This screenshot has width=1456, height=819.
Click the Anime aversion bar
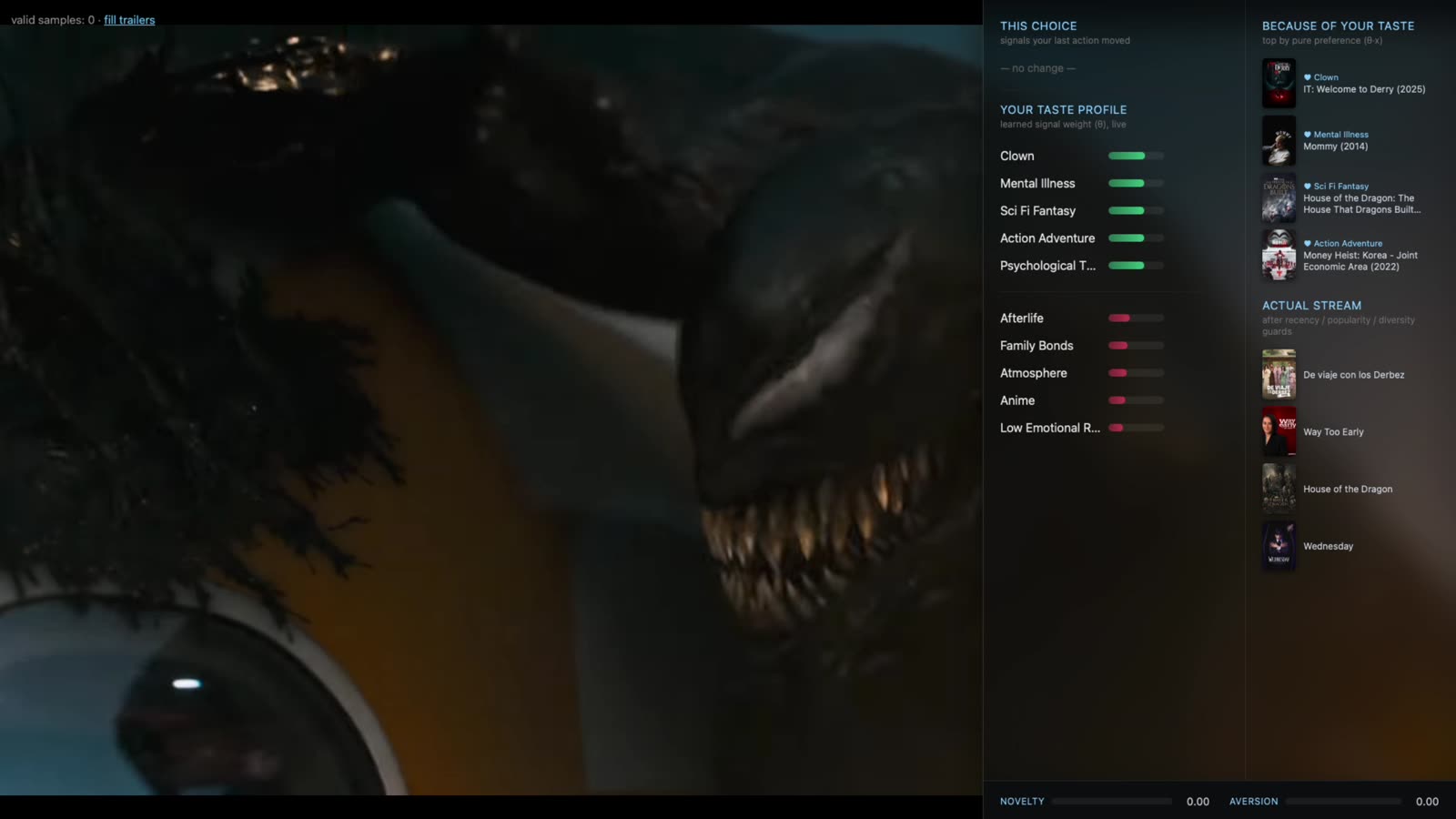tap(1136, 400)
